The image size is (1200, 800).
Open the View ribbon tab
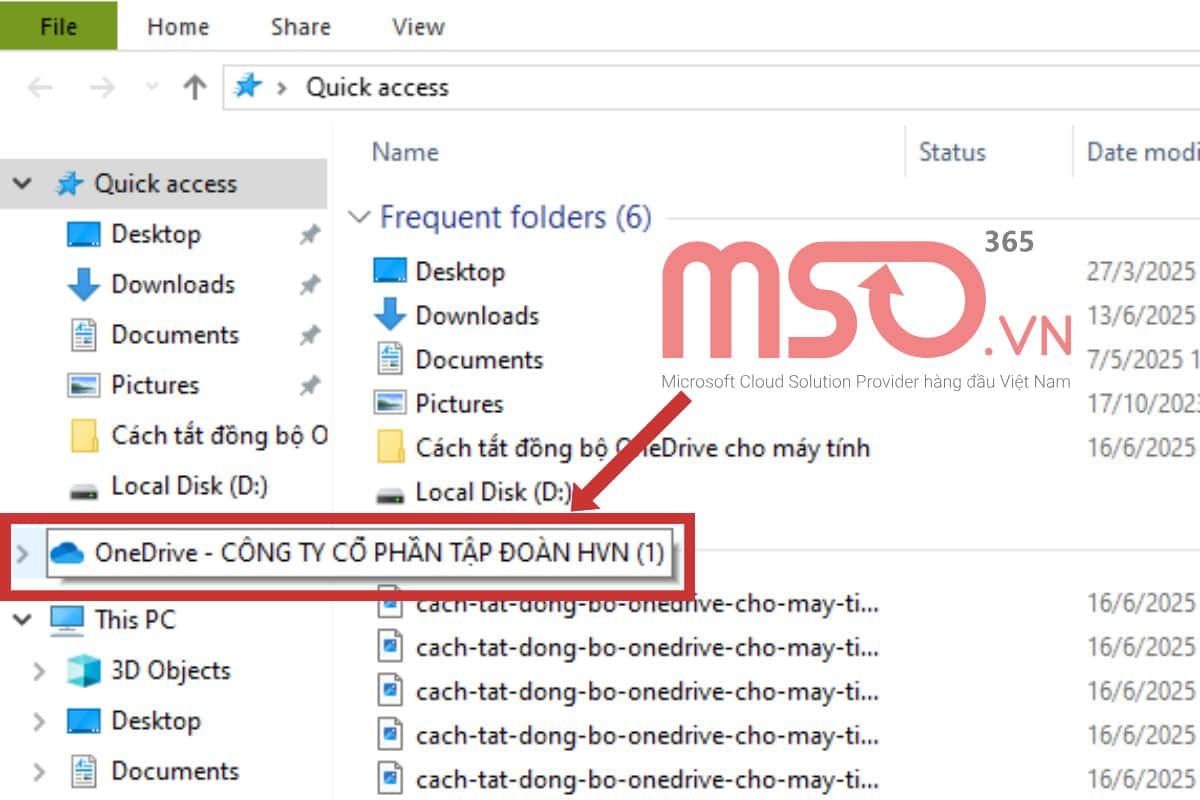click(x=418, y=27)
